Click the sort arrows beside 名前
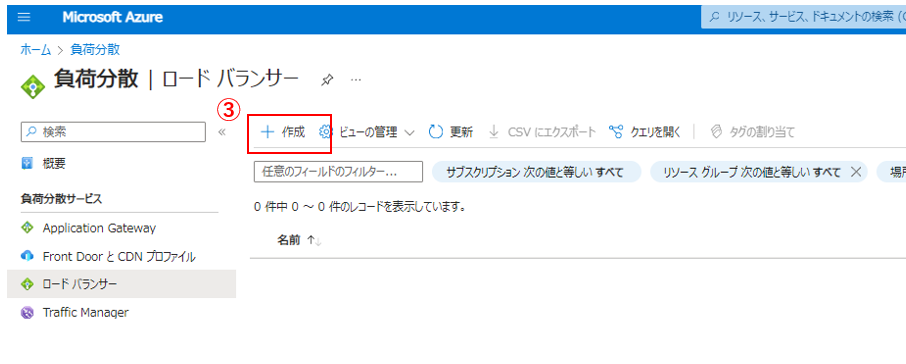The width and height of the screenshot is (906, 364). click(314, 240)
